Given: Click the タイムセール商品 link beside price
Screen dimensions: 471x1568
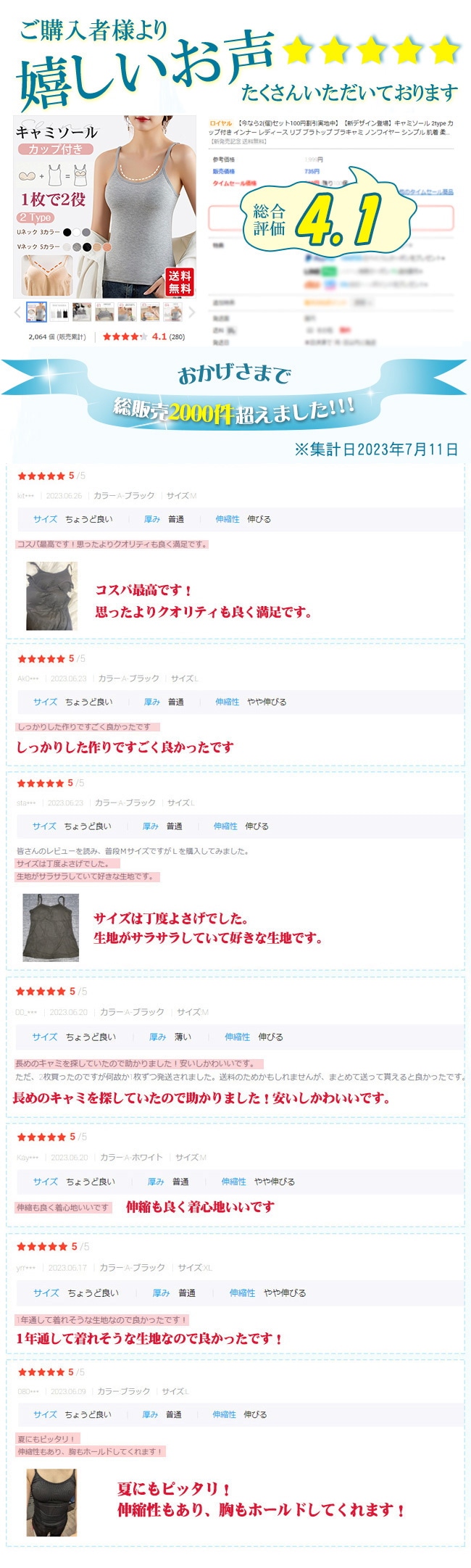Looking at the screenshot, I should pos(426,192).
